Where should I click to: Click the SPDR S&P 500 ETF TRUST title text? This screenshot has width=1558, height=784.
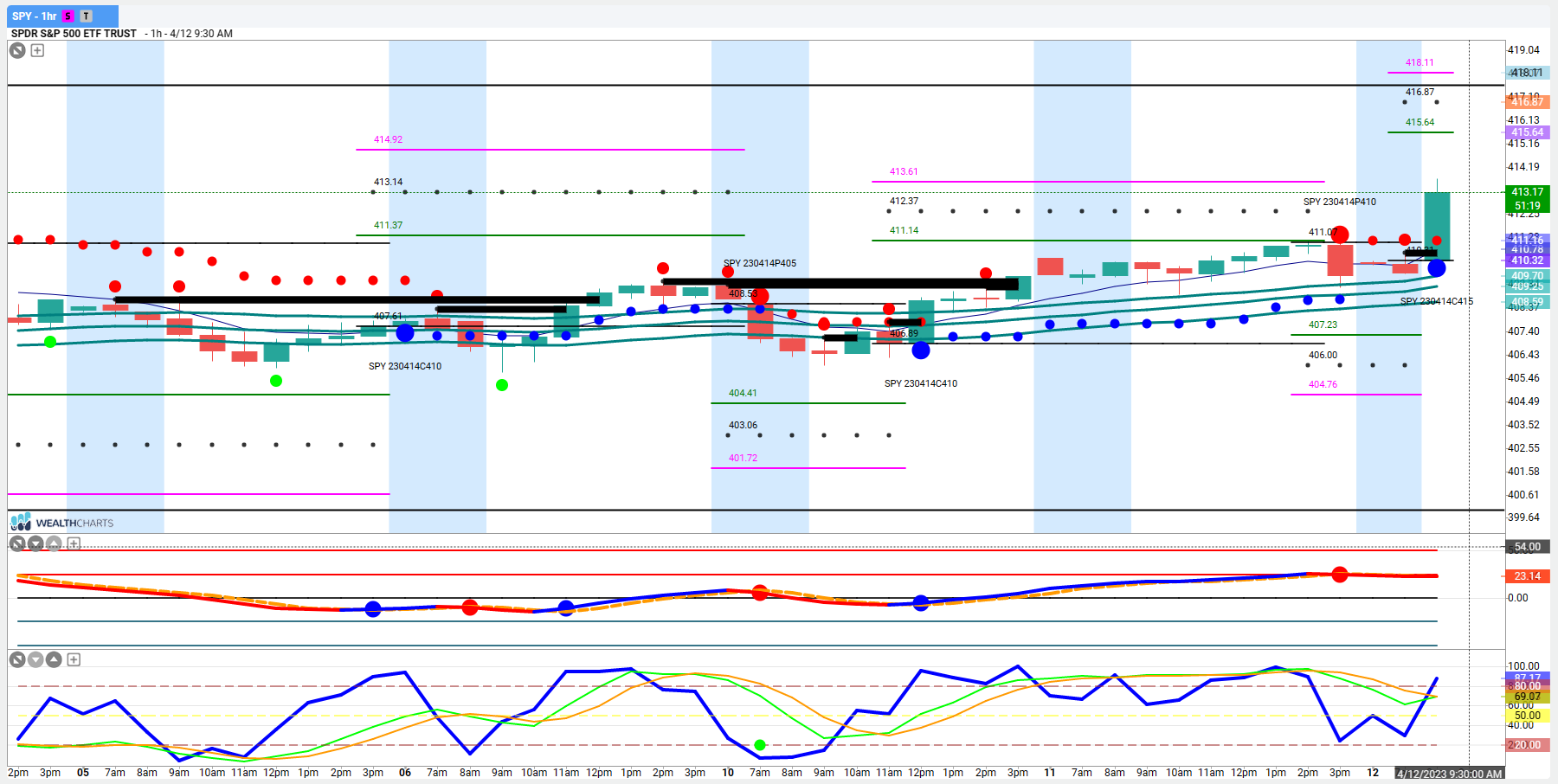tap(74, 34)
